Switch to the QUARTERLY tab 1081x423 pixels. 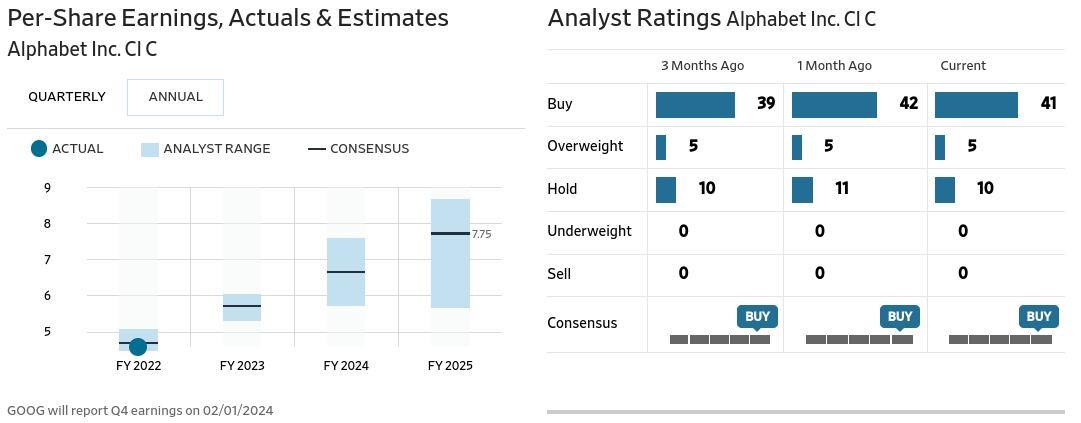click(x=67, y=97)
